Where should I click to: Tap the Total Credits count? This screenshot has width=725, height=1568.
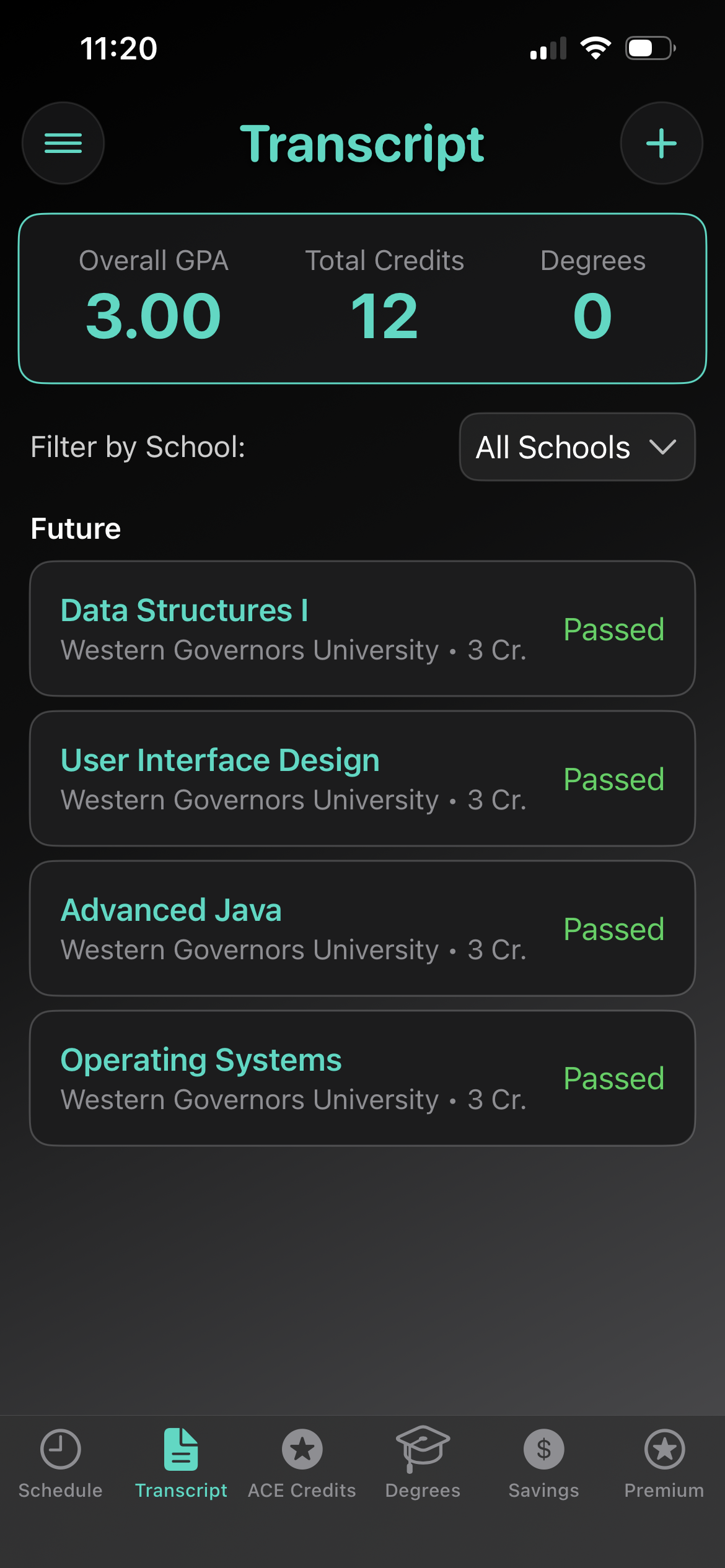pos(384,316)
